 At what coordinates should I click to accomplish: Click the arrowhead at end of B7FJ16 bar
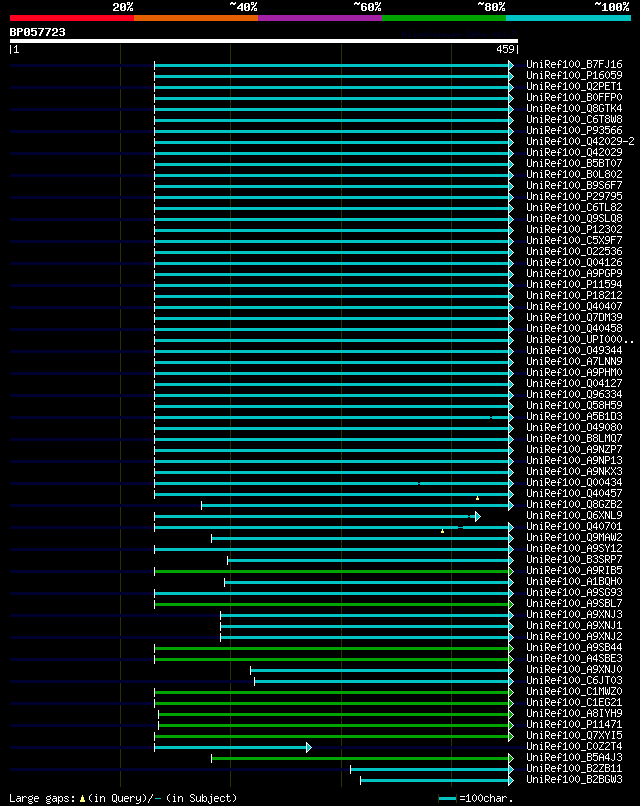[x=511, y=65]
